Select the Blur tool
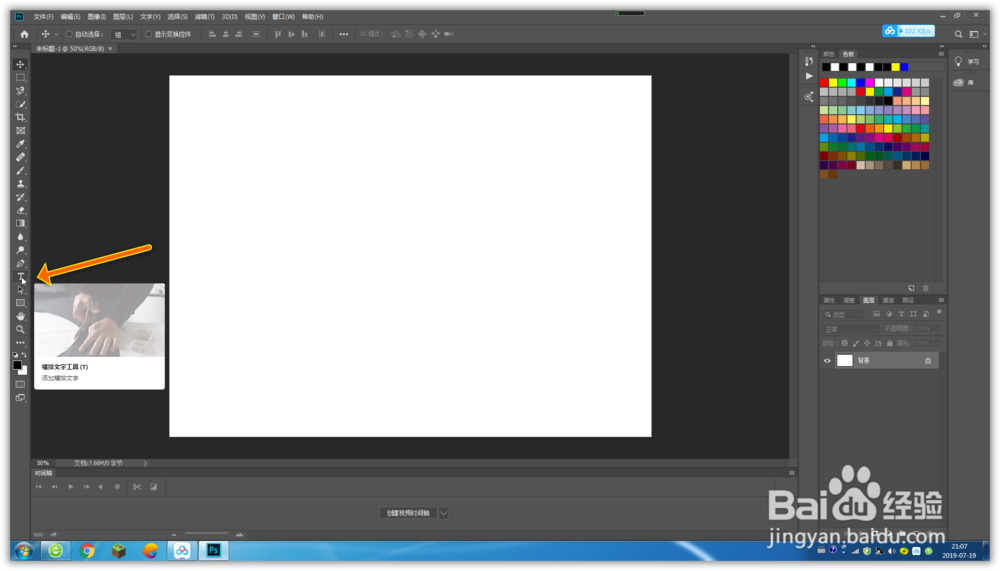 tap(20, 237)
